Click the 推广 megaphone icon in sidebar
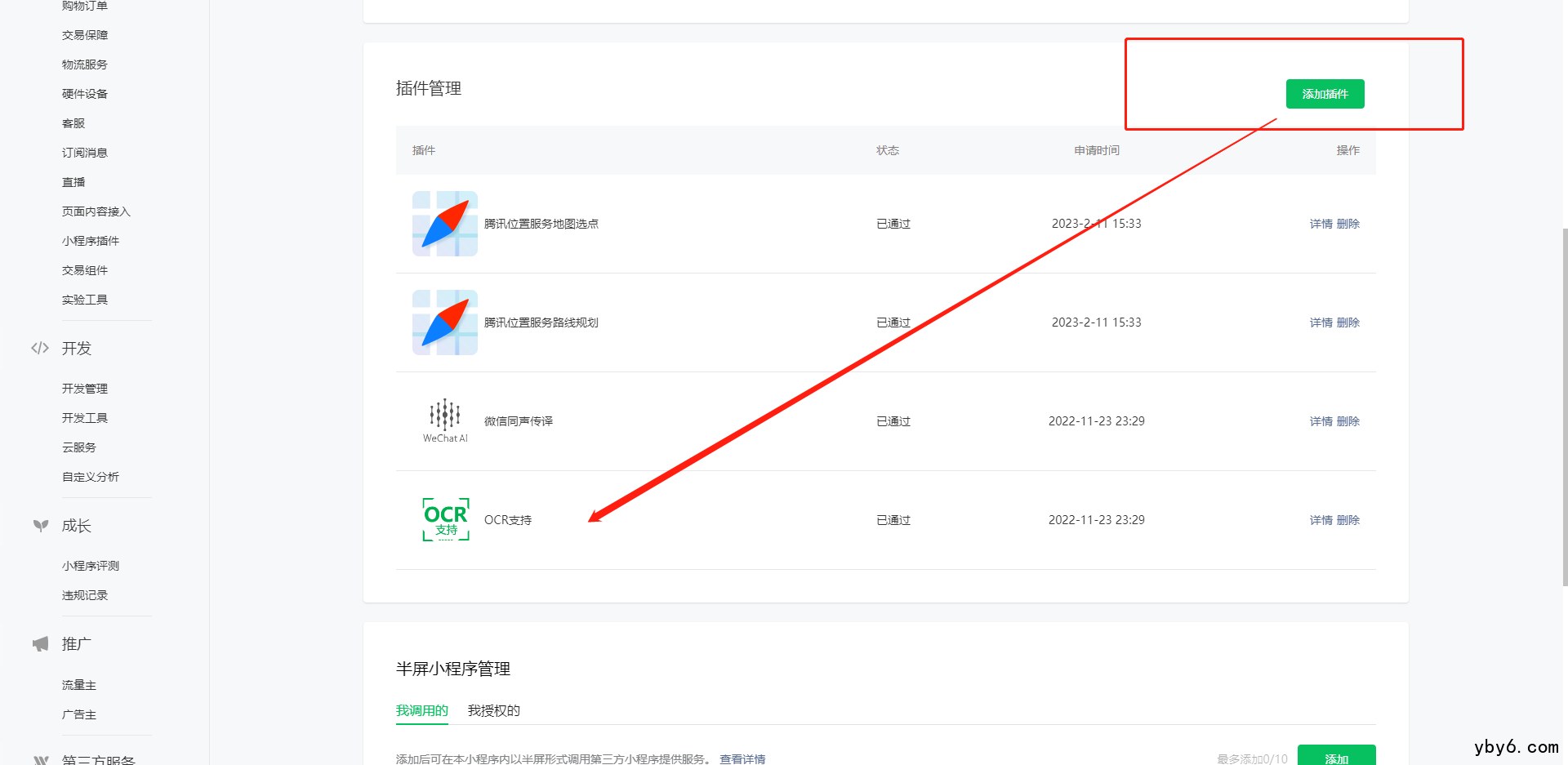 click(x=39, y=643)
